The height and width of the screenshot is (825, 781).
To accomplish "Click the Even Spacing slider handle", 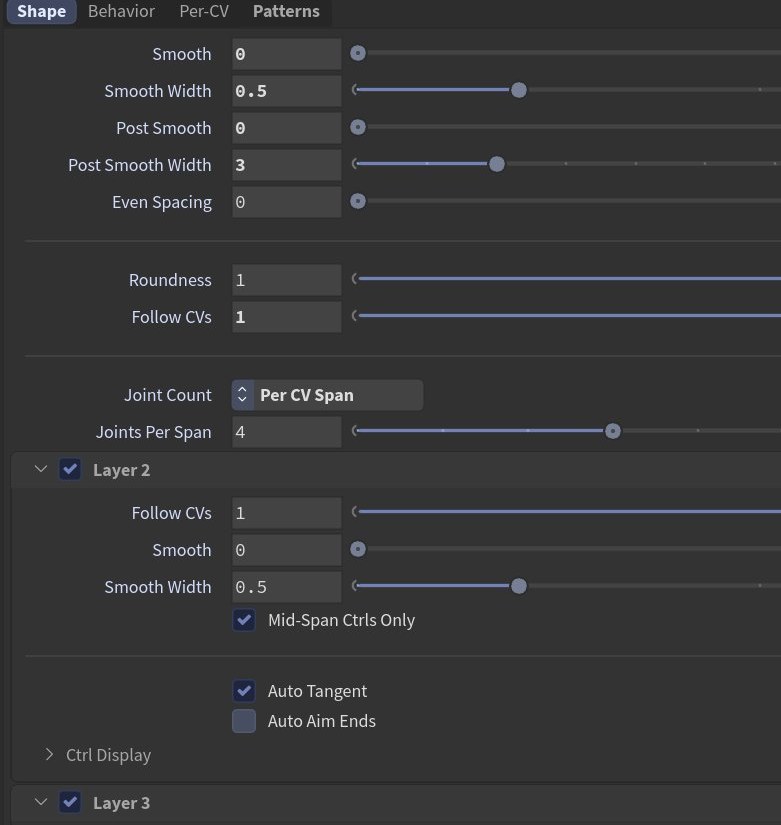I will [358, 201].
